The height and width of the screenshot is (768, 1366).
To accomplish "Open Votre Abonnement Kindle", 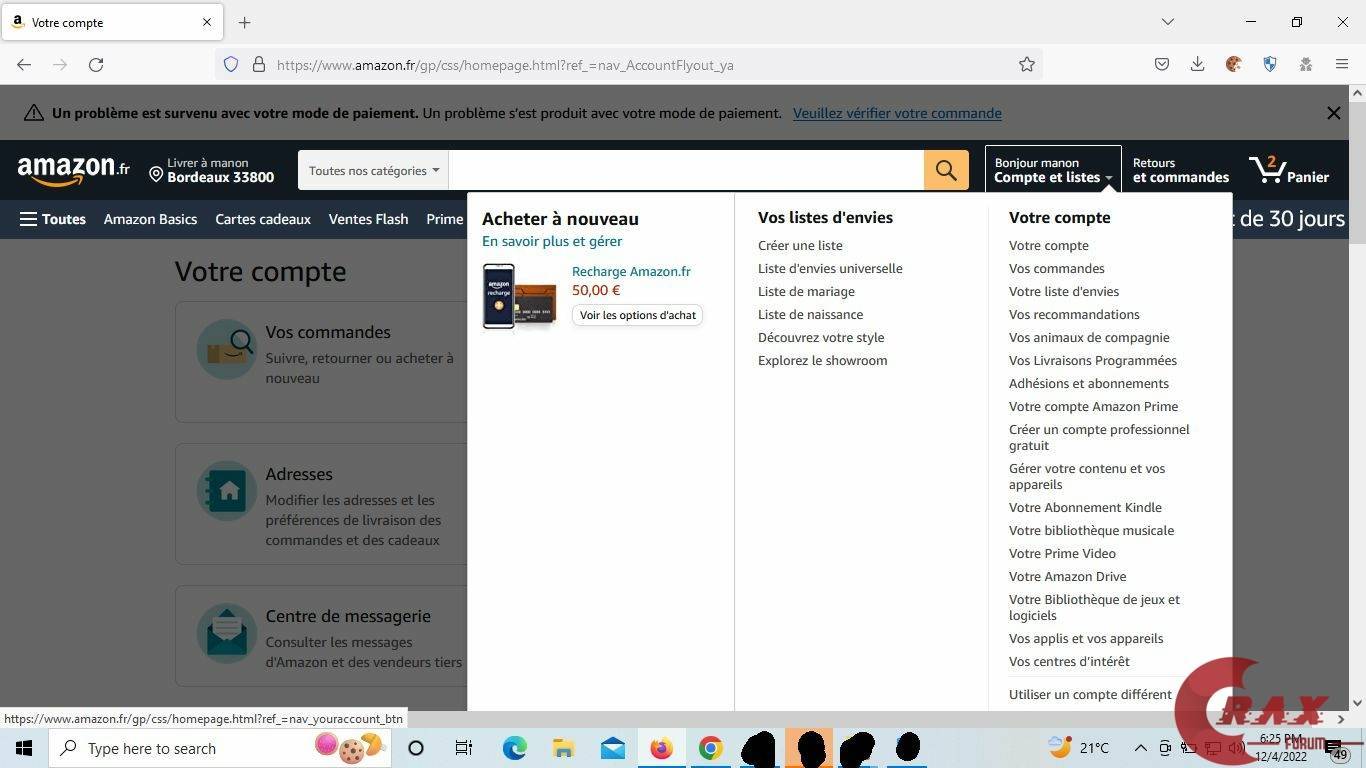I will click(1085, 507).
